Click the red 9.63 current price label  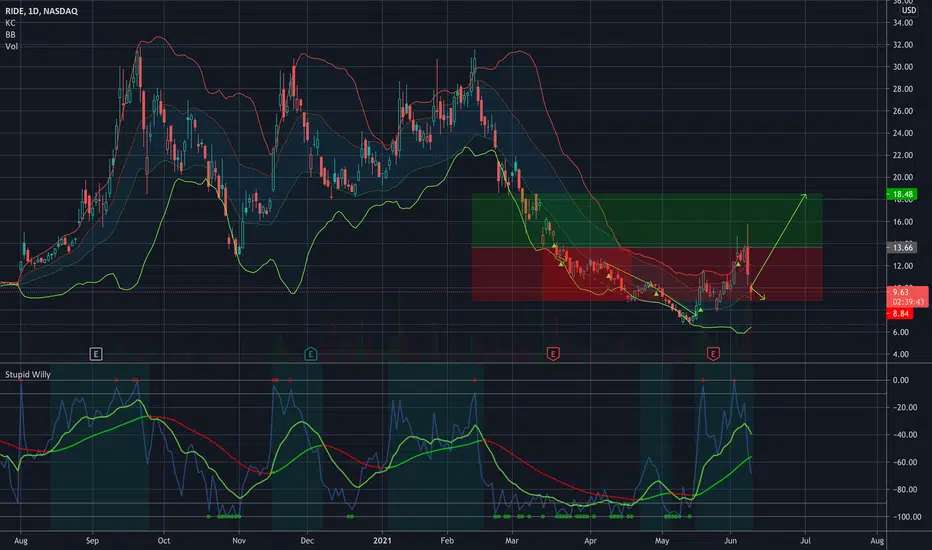pos(907,297)
